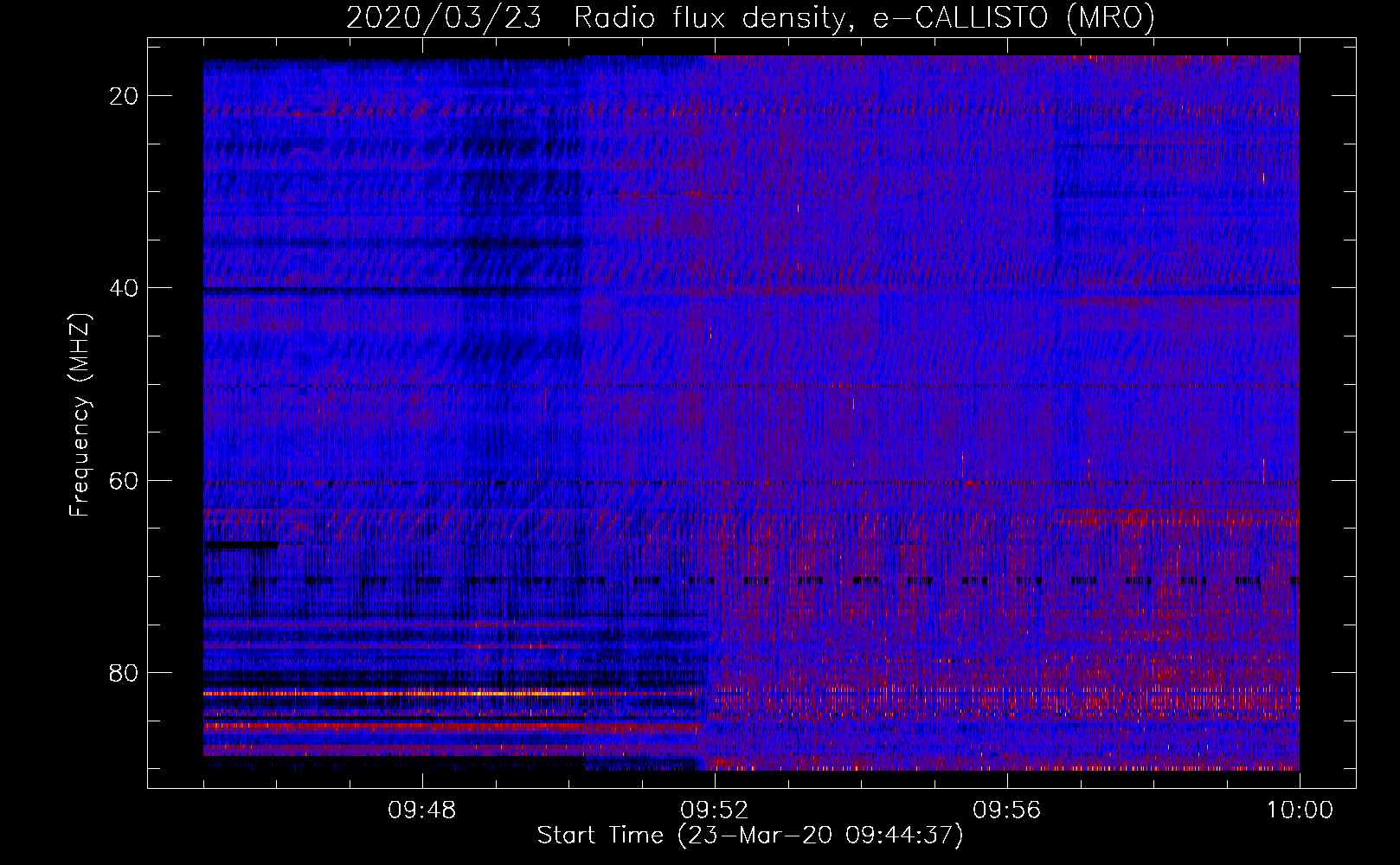Click the 80 frequency tick label

[x=124, y=673]
